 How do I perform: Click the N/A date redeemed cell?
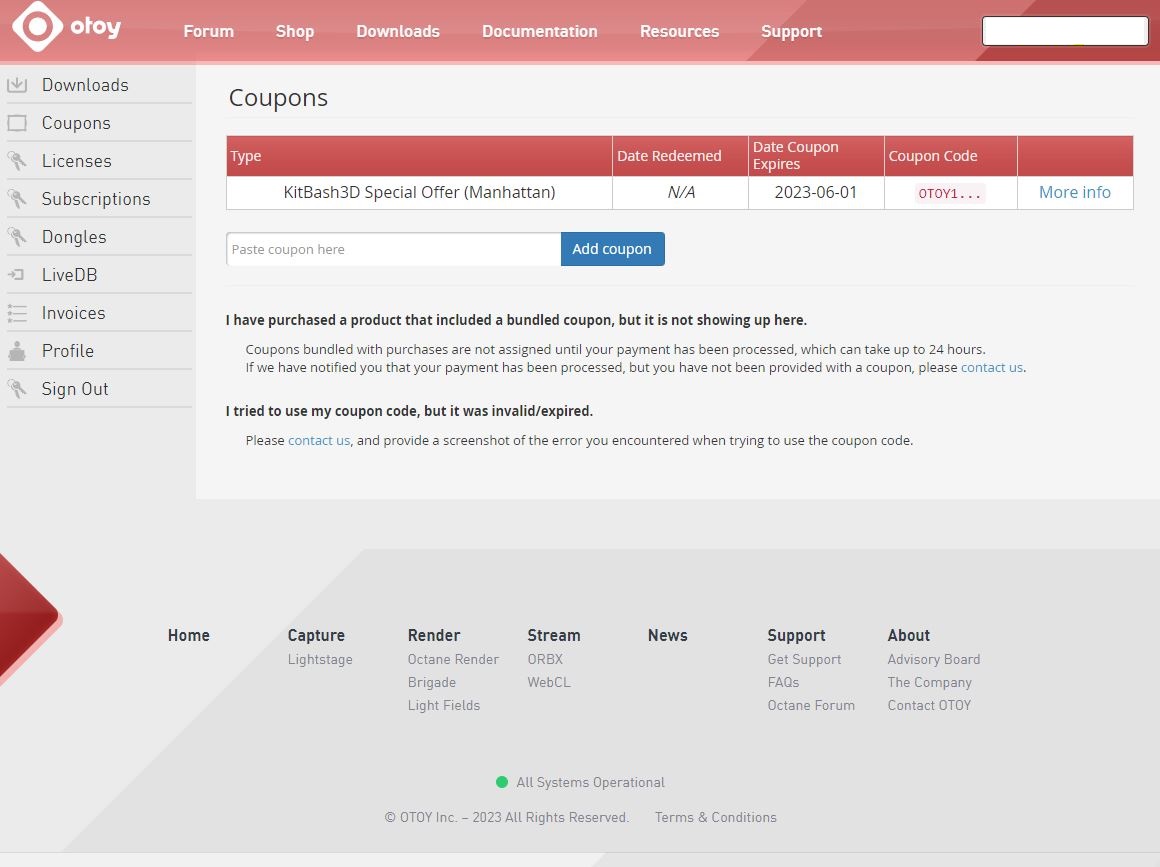pyautogui.click(x=681, y=192)
